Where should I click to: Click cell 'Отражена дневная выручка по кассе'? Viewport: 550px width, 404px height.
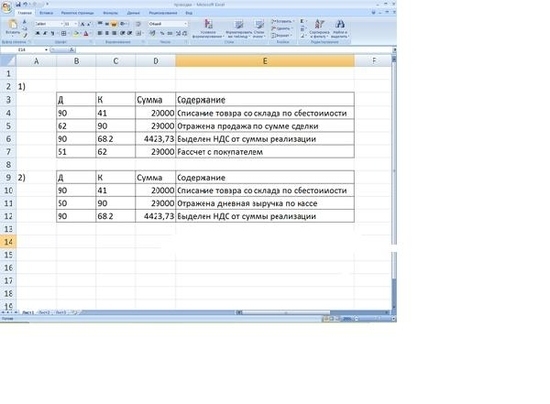tap(265, 203)
